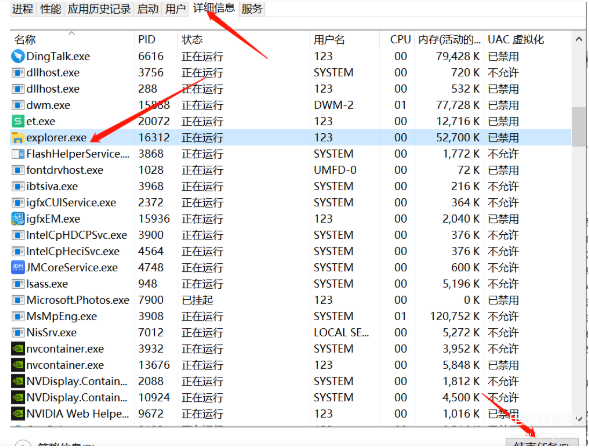Viewport: 589px width, 448px height.
Task: Click the PID 9672 cell
Action: (x=151, y=414)
